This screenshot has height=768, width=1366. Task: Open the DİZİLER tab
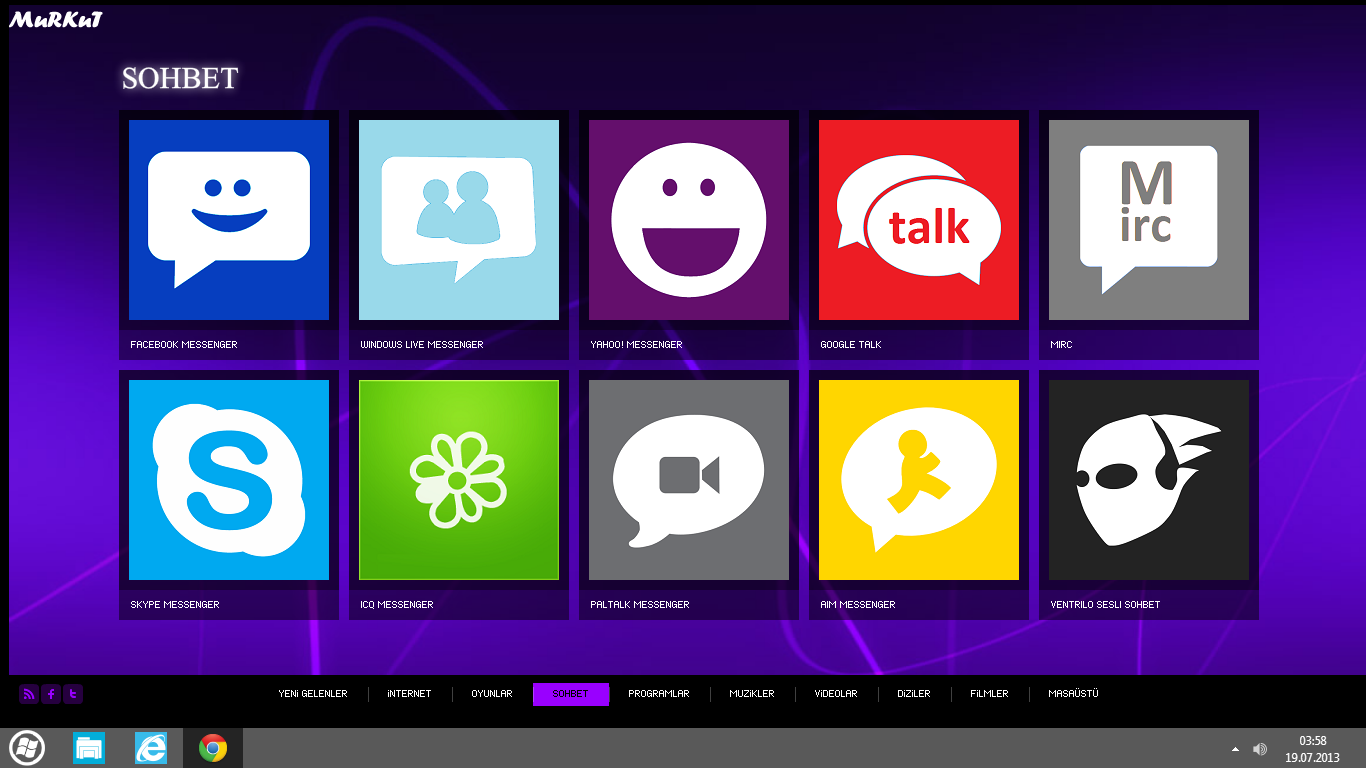tap(914, 694)
